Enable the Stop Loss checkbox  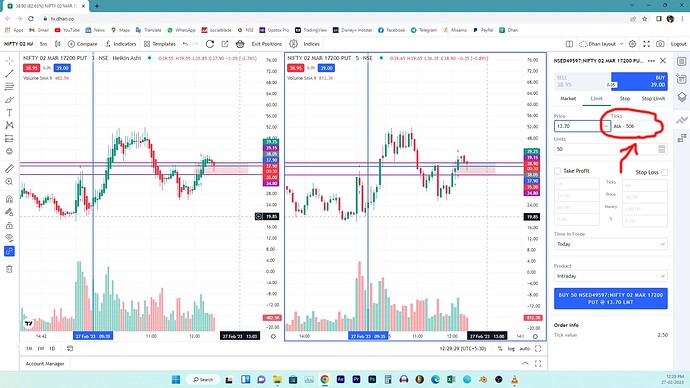[x=664, y=172]
